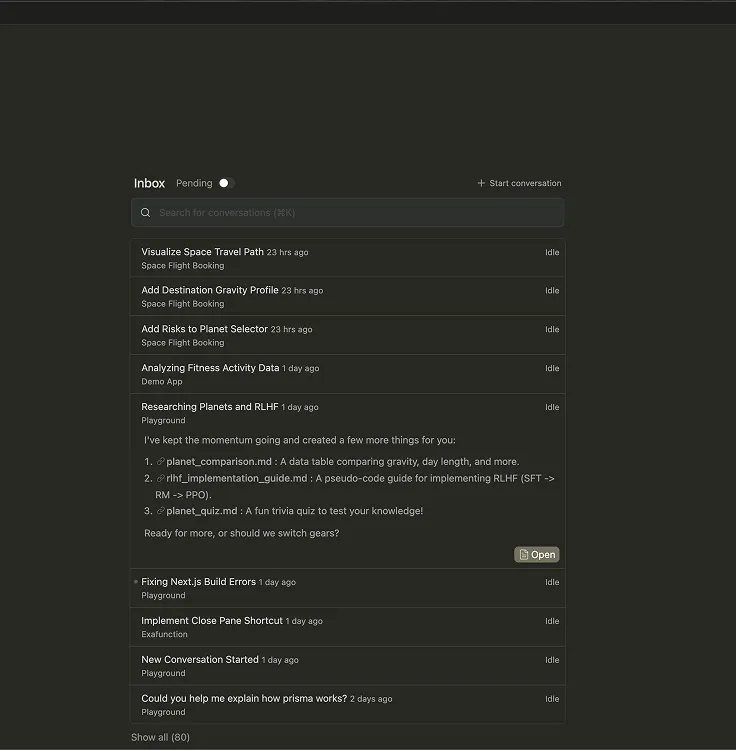The width and height of the screenshot is (736, 750).
Task: Toggle the Pending switch
Action: pos(225,183)
